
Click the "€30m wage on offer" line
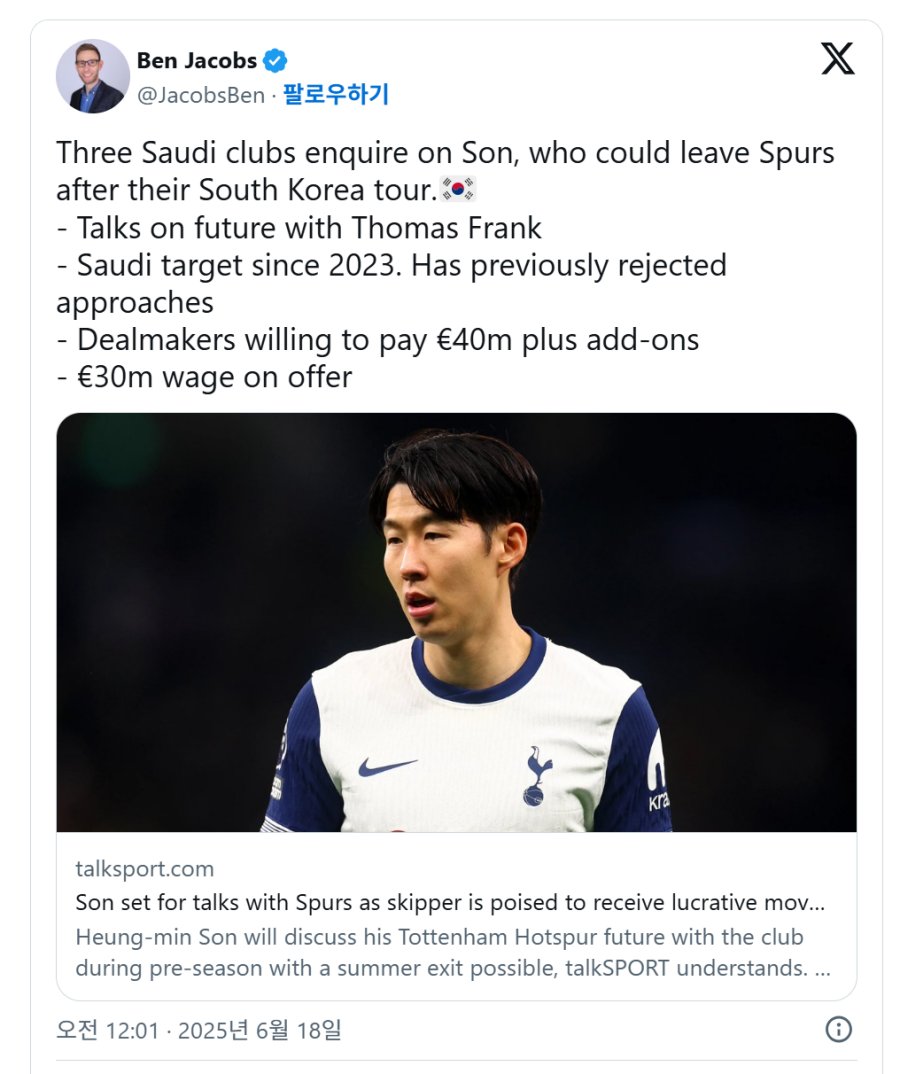(x=204, y=377)
